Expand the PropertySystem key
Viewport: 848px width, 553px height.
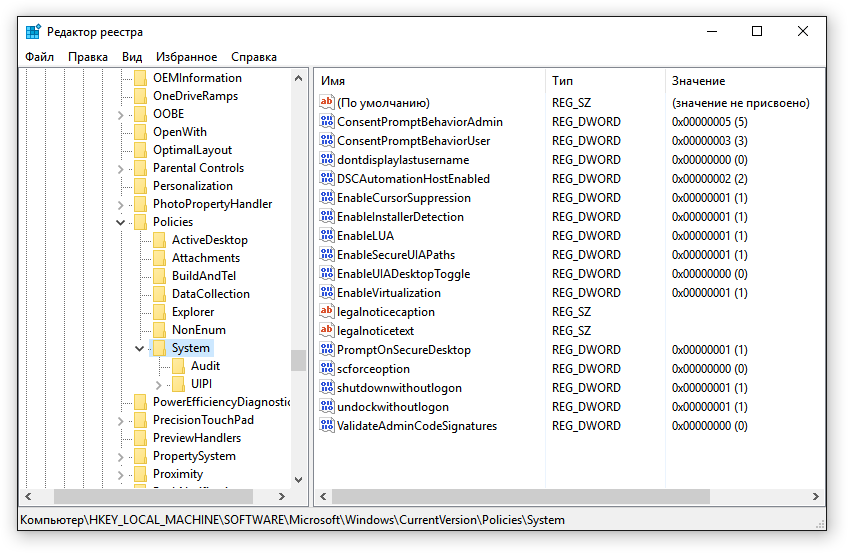click(121, 457)
